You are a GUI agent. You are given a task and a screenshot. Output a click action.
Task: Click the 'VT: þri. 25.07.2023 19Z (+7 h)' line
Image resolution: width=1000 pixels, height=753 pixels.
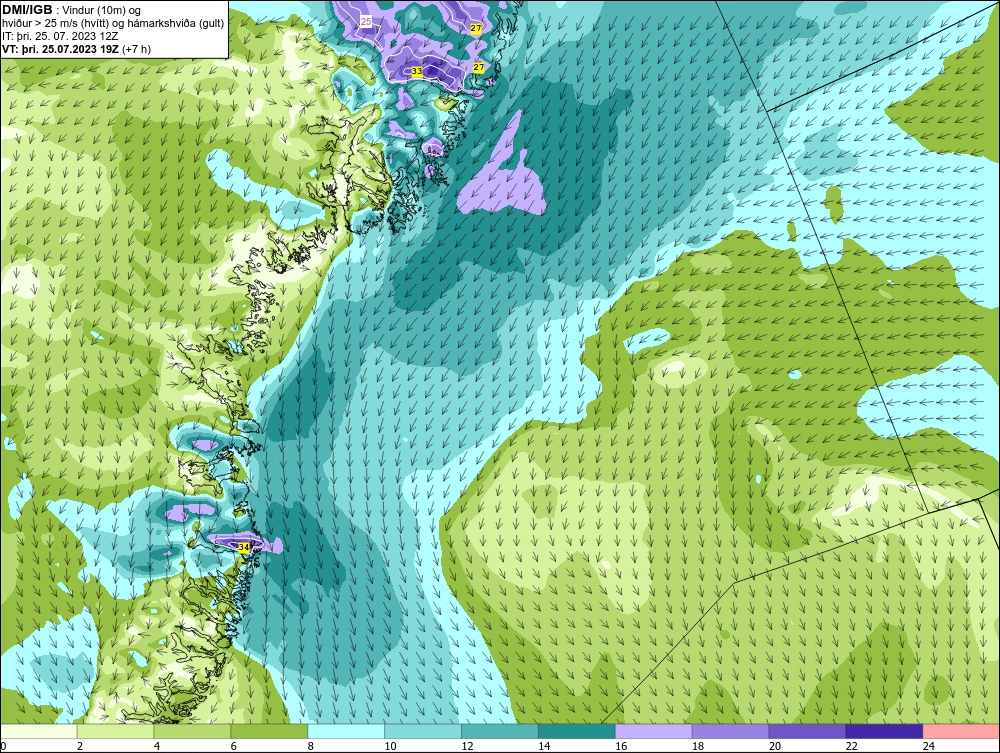[x=77, y=49]
